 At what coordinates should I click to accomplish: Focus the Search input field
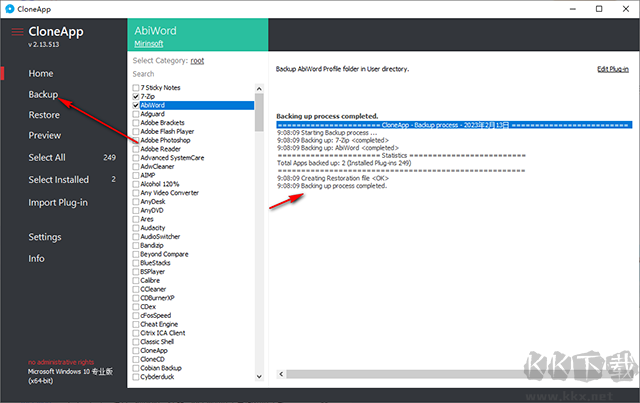[x=192, y=74]
